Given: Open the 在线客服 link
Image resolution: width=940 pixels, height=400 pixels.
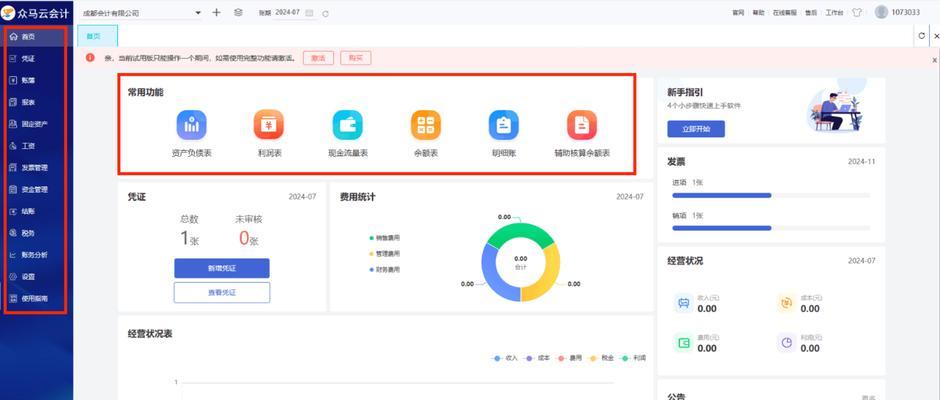Looking at the screenshot, I should click(785, 13).
